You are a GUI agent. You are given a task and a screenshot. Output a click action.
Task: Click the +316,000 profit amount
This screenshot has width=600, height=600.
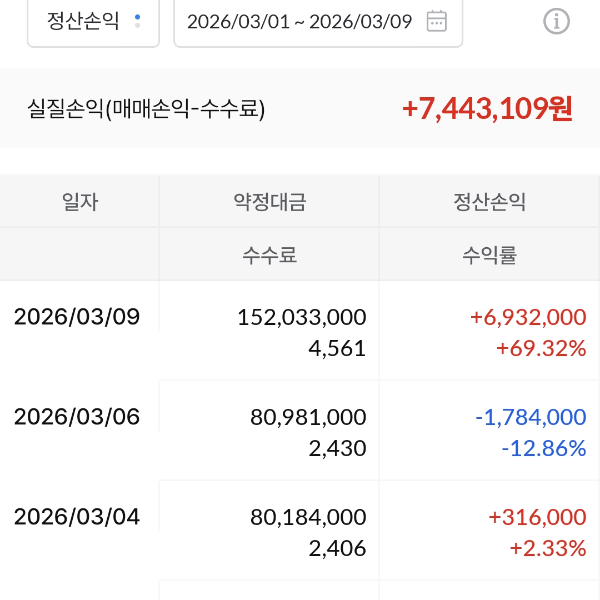536,517
